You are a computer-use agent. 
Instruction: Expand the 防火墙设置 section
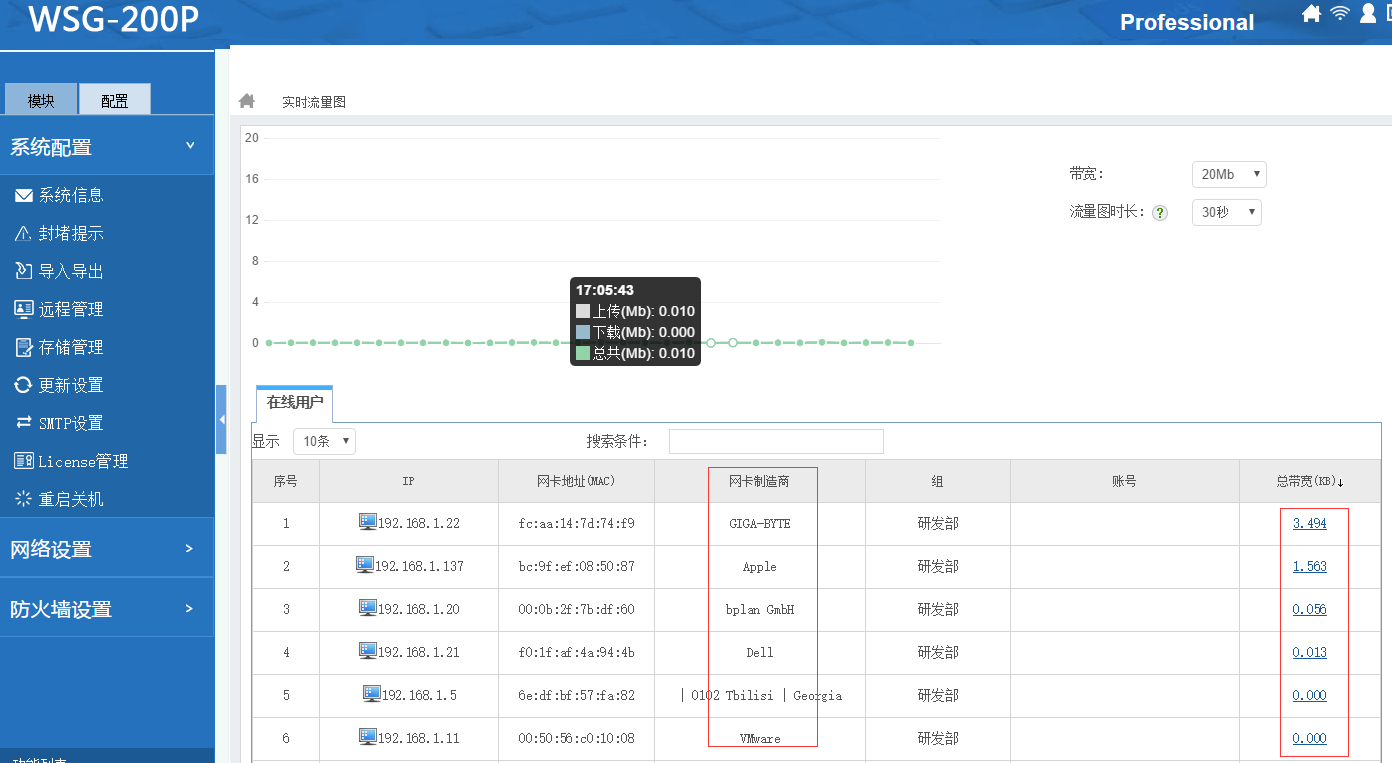(x=107, y=609)
